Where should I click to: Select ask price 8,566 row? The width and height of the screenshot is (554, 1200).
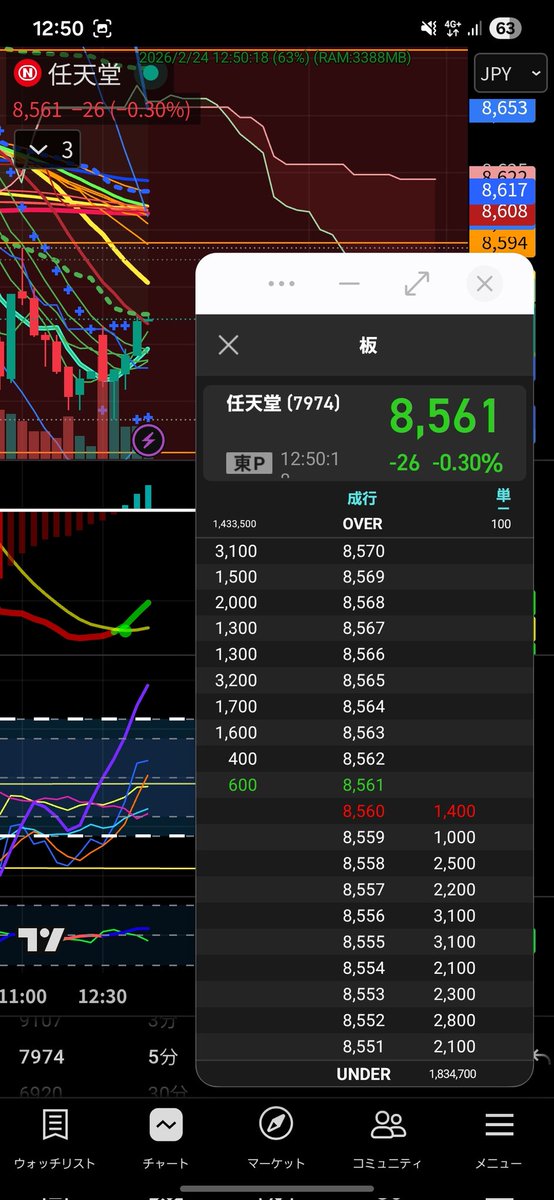pos(364,655)
